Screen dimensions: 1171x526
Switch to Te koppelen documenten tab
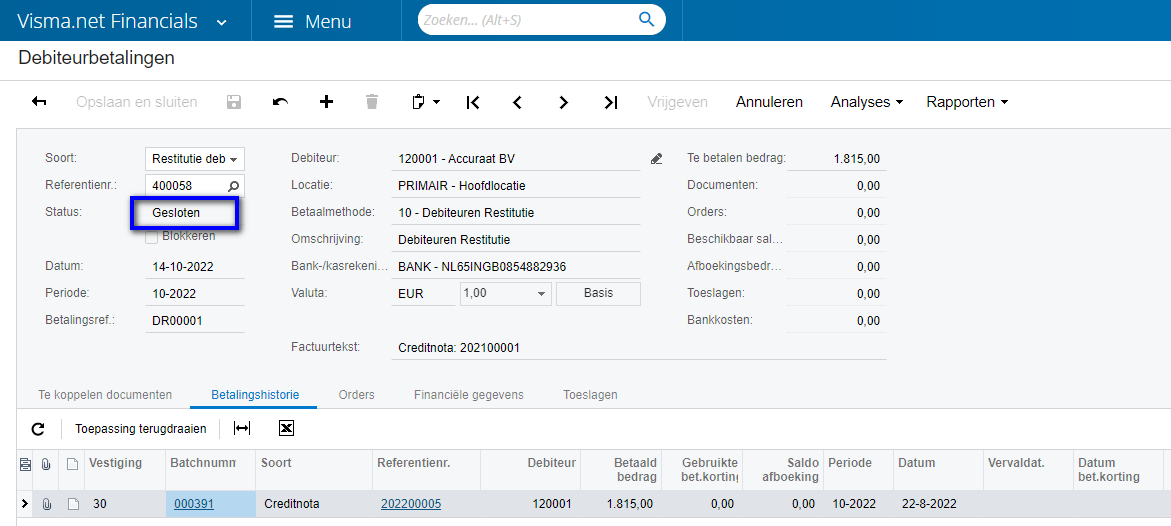(x=105, y=394)
